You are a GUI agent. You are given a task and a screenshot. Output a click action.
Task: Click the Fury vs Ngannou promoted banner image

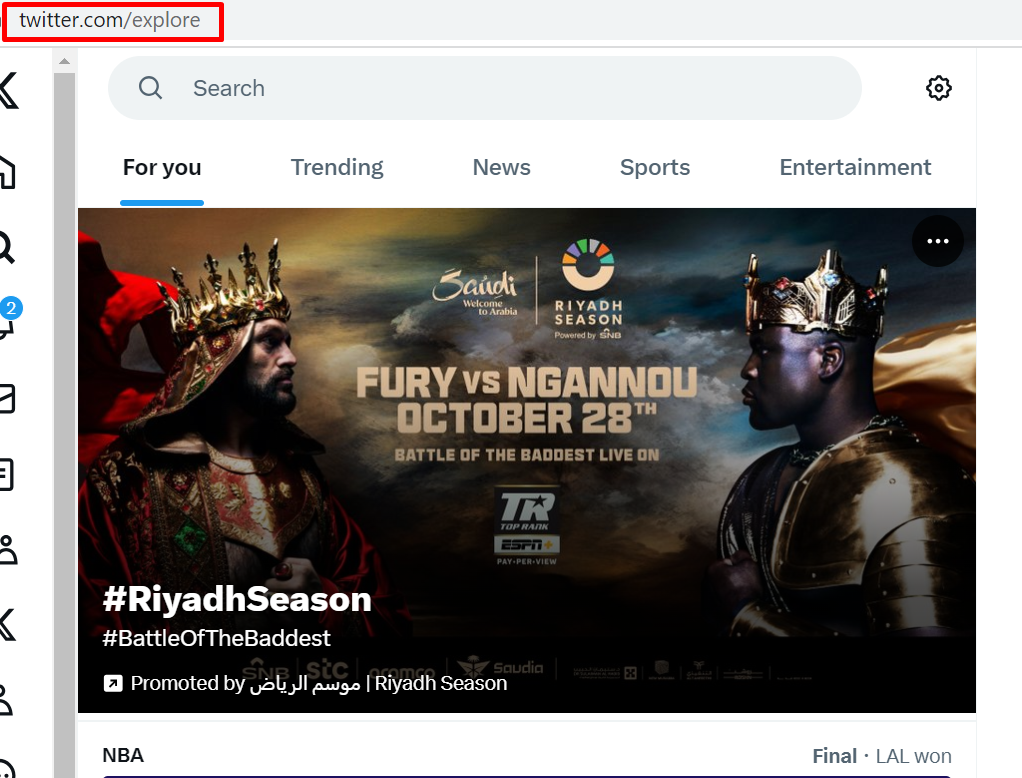527,420
